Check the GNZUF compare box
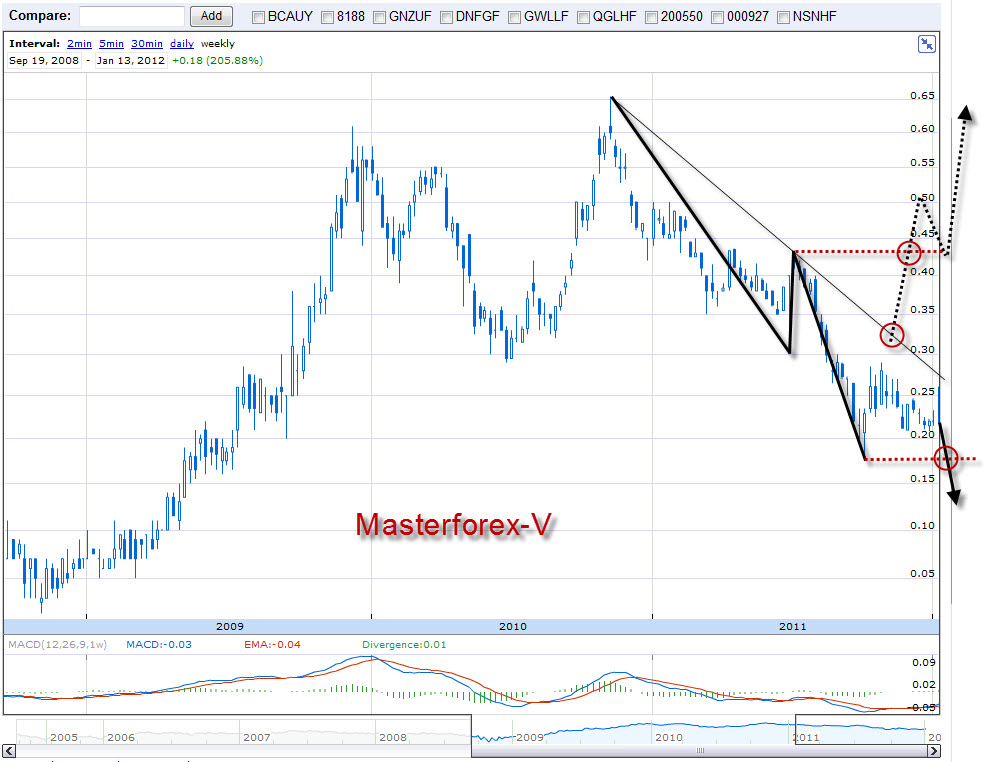The image size is (986, 762). (379, 17)
